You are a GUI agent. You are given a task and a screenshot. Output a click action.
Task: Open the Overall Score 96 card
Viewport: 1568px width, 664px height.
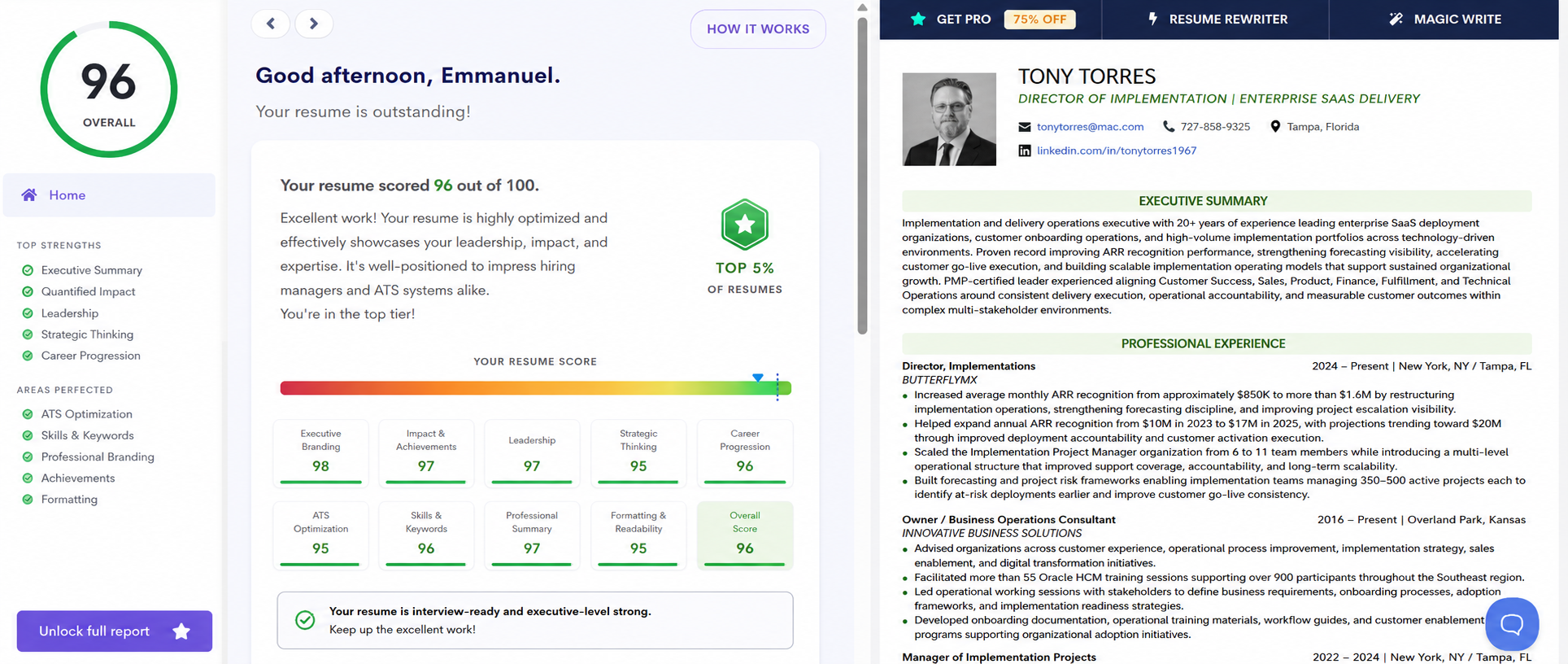[745, 535]
